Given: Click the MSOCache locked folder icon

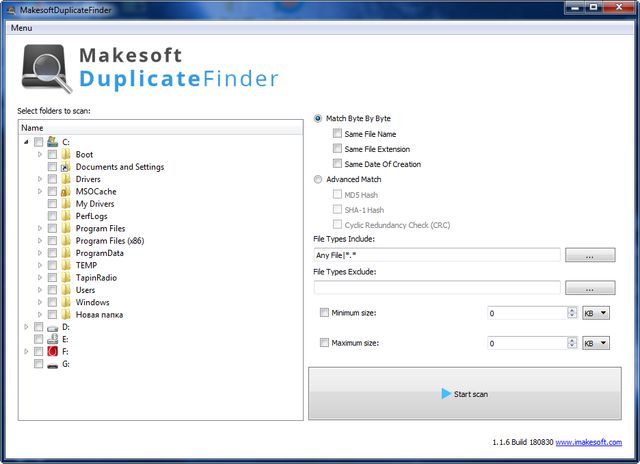Looking at the screenshot, I should 65,191.
